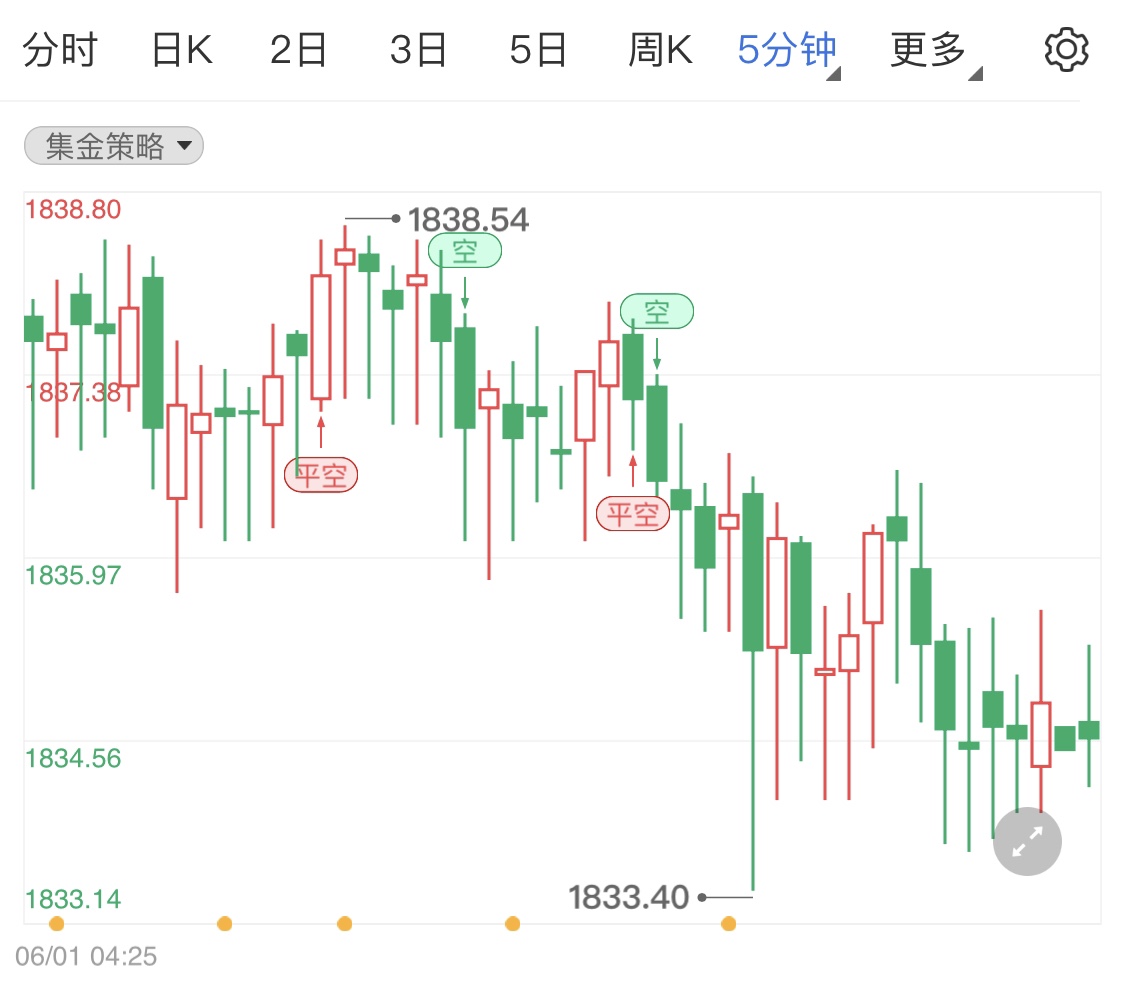Click the left red 平空 signal badge
This screenshot has width=1125, height=988.
click(320, 475)
